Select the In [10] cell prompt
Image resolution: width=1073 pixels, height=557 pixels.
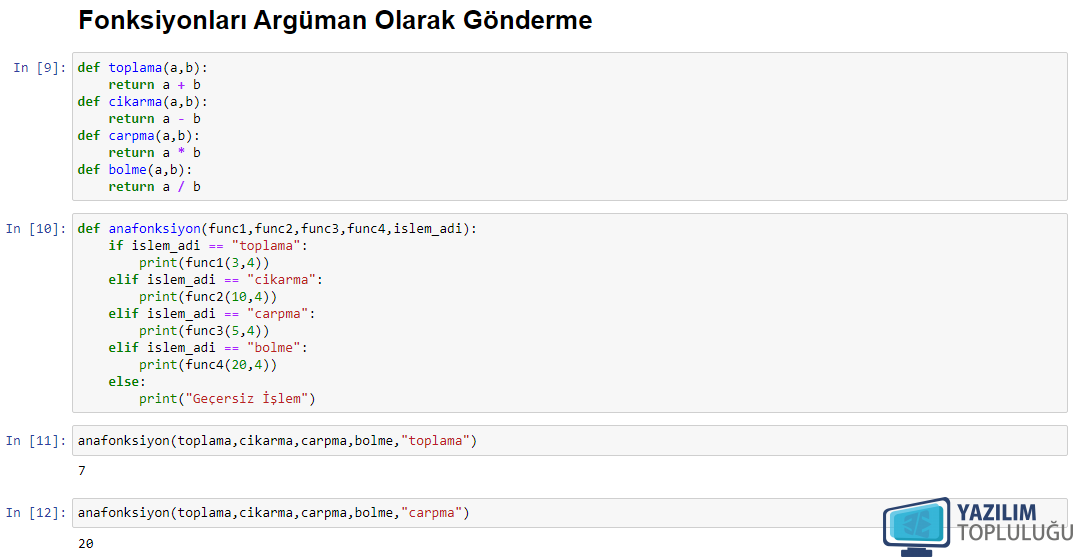click(36, 229)
